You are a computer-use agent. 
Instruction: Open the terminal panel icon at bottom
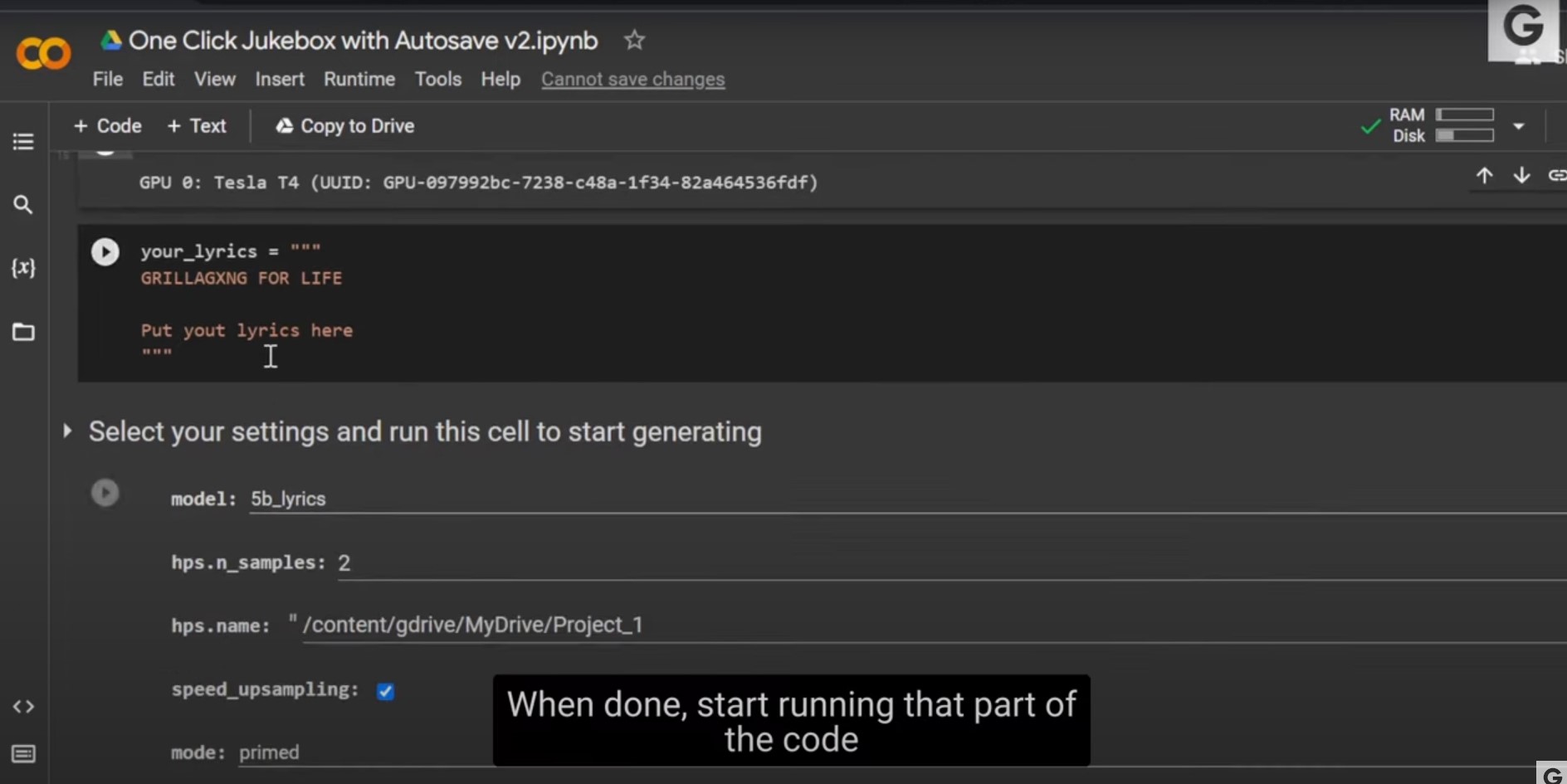[23, 754]
